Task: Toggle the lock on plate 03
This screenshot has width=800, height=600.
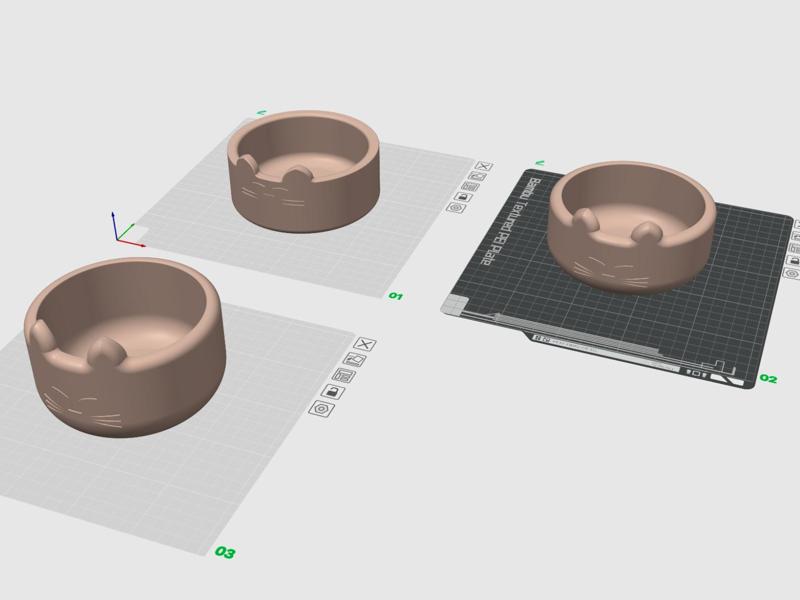Action: click(333, 392)
